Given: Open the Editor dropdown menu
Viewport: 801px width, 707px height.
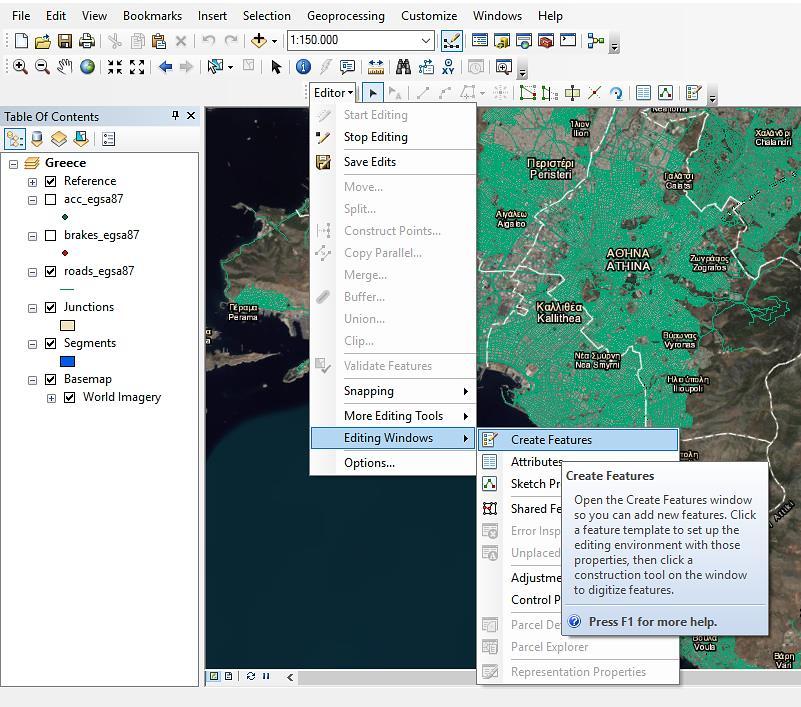Looking at the screenshot, I should [334, 93].
